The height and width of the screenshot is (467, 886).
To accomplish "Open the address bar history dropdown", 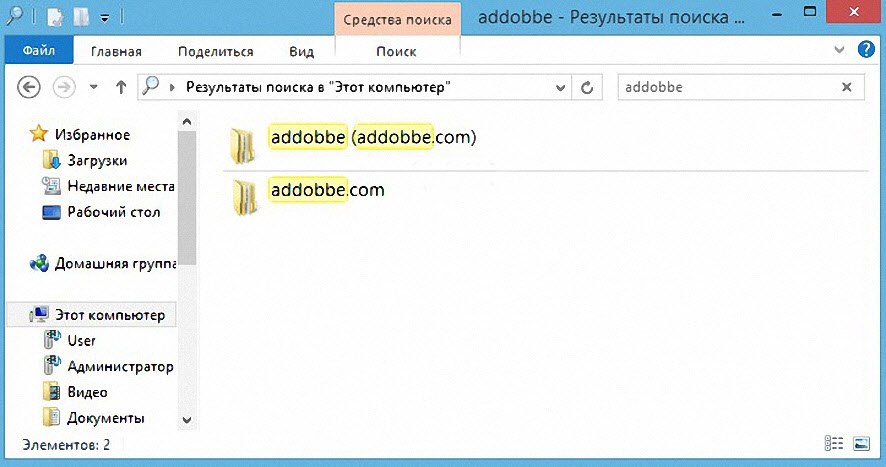I will point(559,87).
